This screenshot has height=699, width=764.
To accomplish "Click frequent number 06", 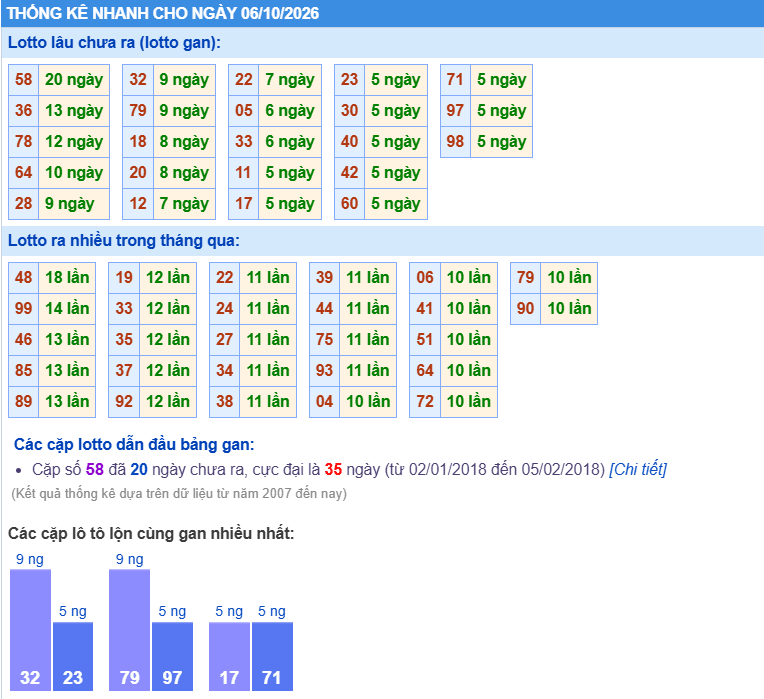I will click(425, 278).
